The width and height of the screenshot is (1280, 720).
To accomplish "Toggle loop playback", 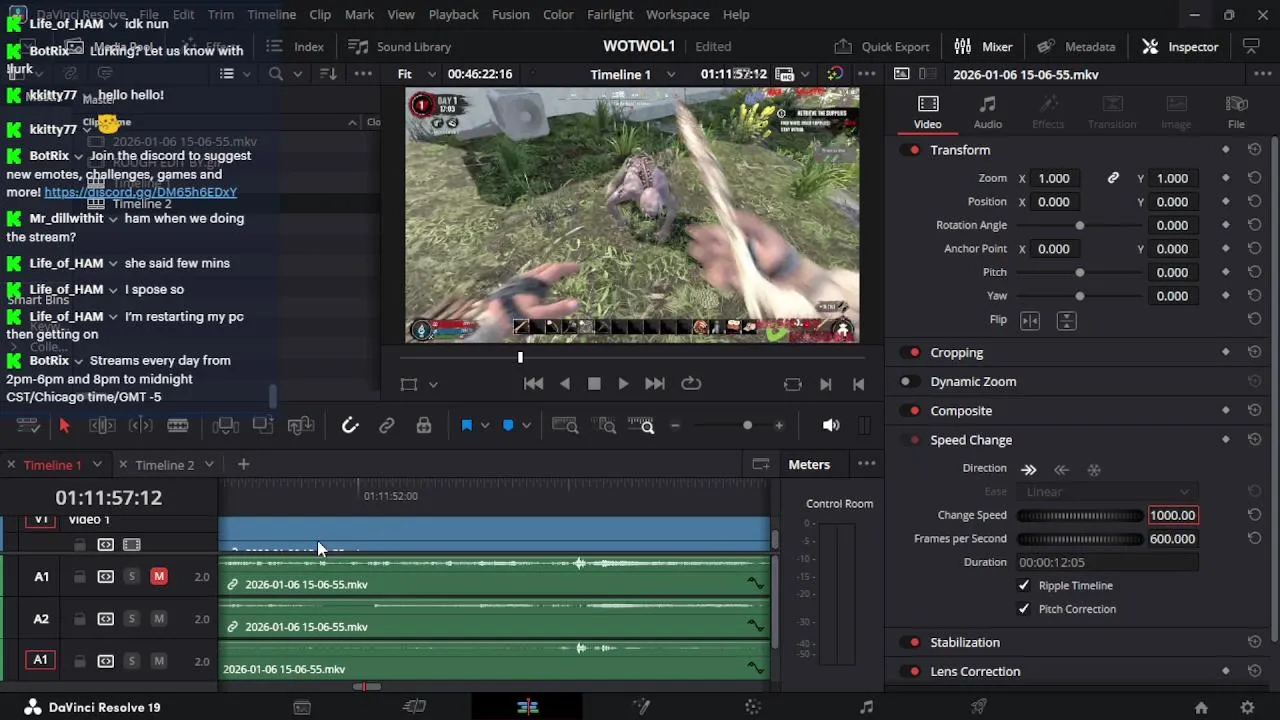I will coord(691,384).
